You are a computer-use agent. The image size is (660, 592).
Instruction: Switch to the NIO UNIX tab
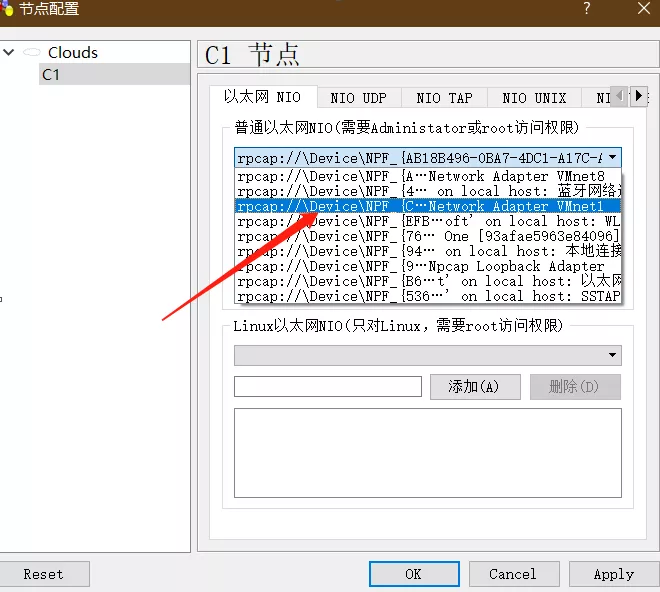click(x=534, y=98)
